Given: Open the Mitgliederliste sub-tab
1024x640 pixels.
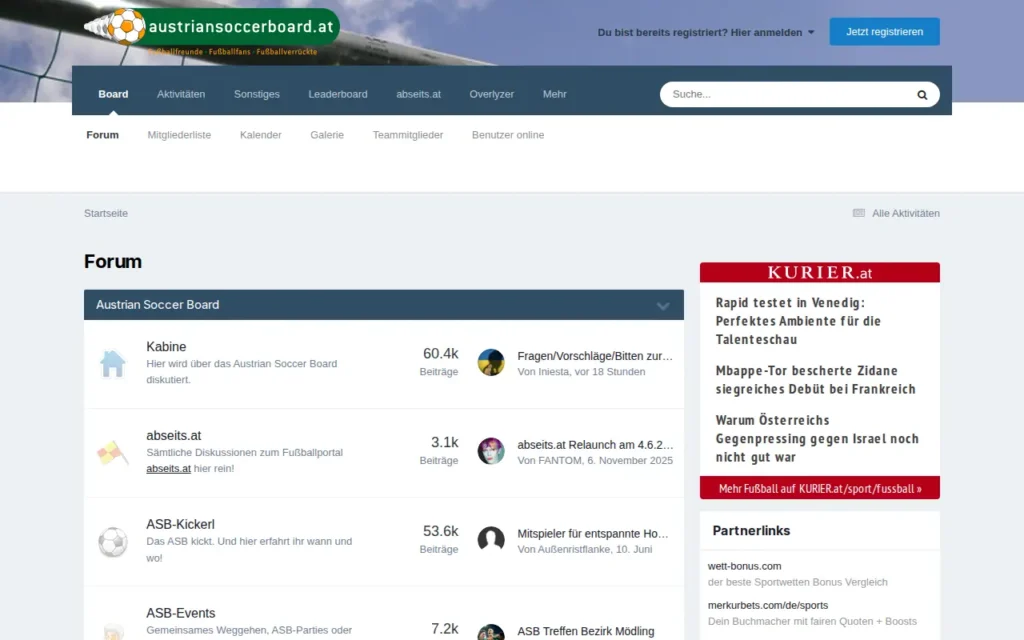Looking at the screenshot, I should coord(179,135).
